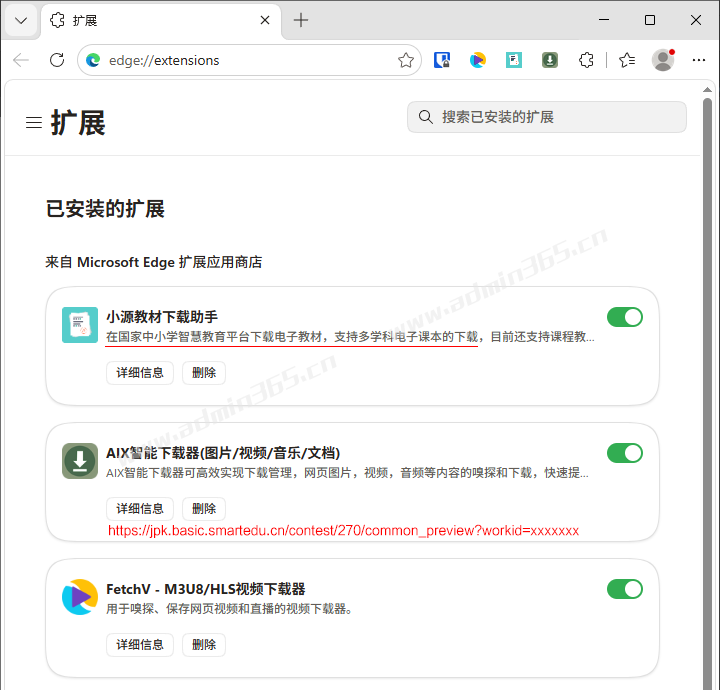The image size is (720, 690).
Task: Minimize the Edge window
Action: (604, 20)
